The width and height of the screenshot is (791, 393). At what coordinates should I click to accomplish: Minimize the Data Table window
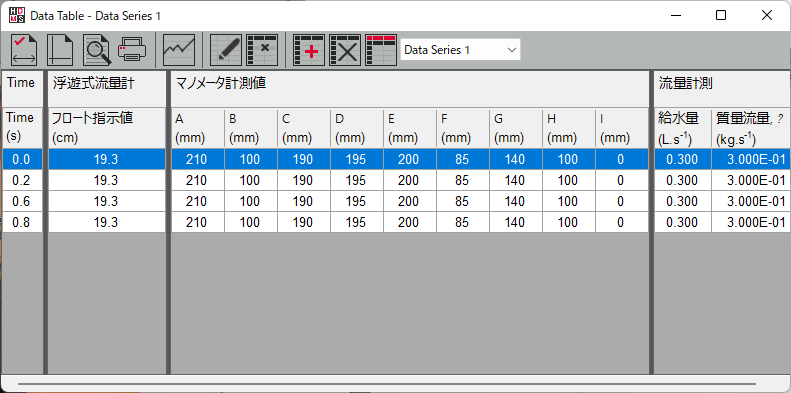point(675,16)
